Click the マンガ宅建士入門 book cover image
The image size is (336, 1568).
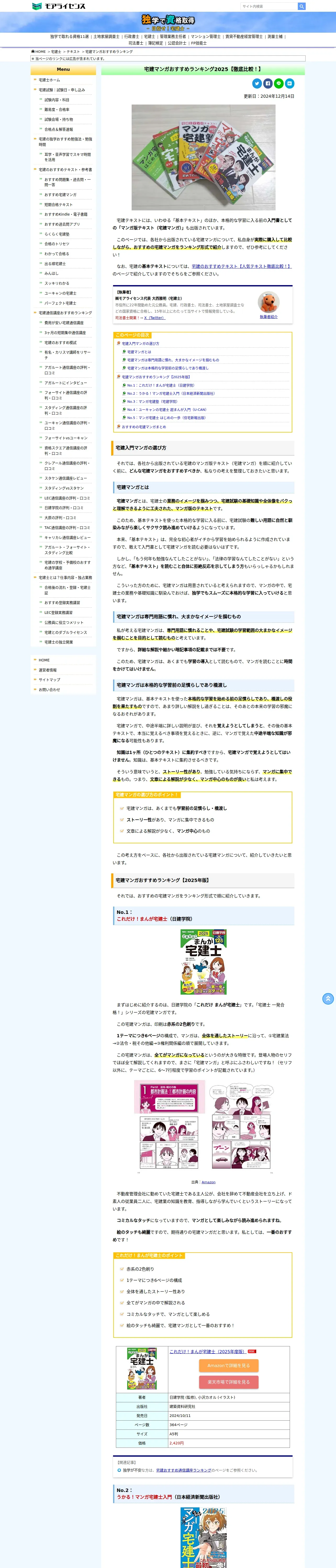pyautogui.click(x=203, y=1538)
